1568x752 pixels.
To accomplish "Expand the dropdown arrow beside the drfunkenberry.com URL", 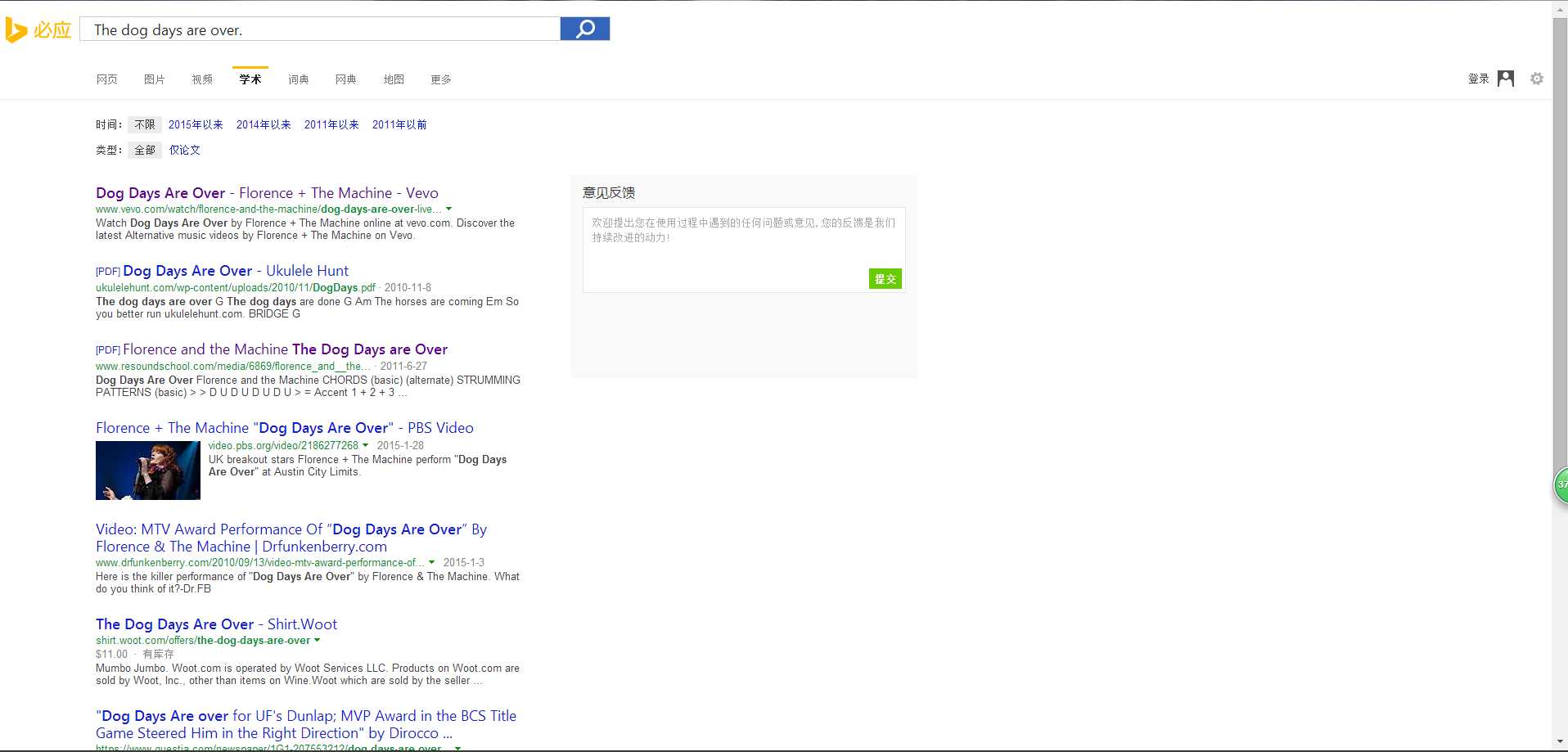I will [431, 562].
